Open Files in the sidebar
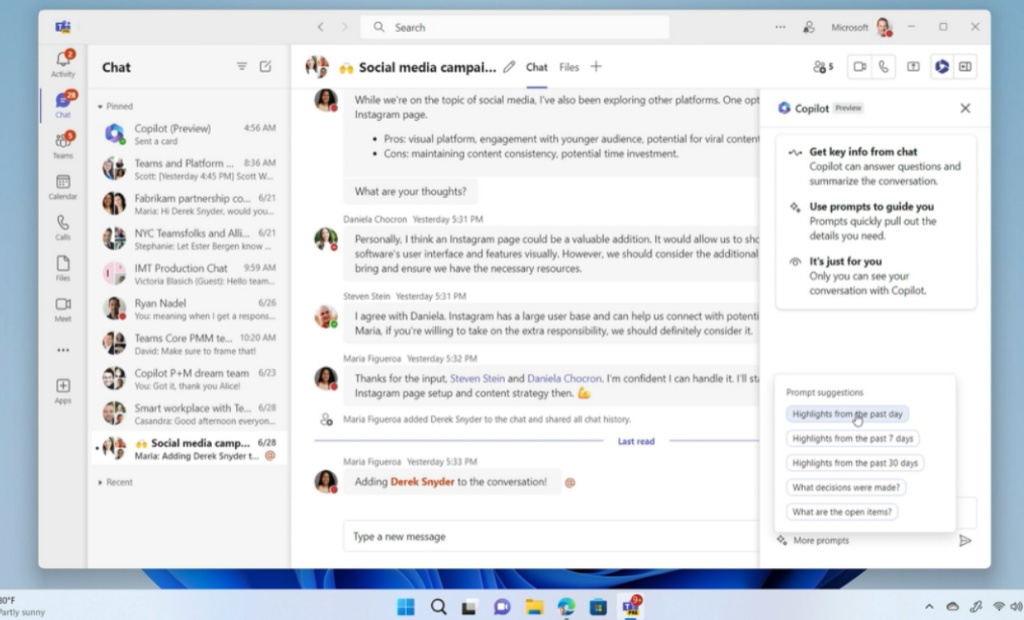Viewport: 1024px width, 620px height. 63,268
